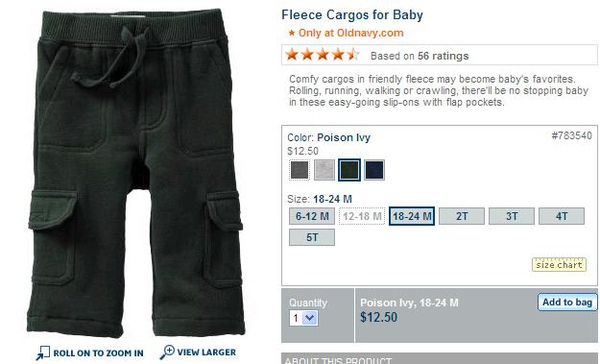Click the orange star beside Only at Oldnavy.com
This screenshot has height=364, width=600.
coord(292,33)
